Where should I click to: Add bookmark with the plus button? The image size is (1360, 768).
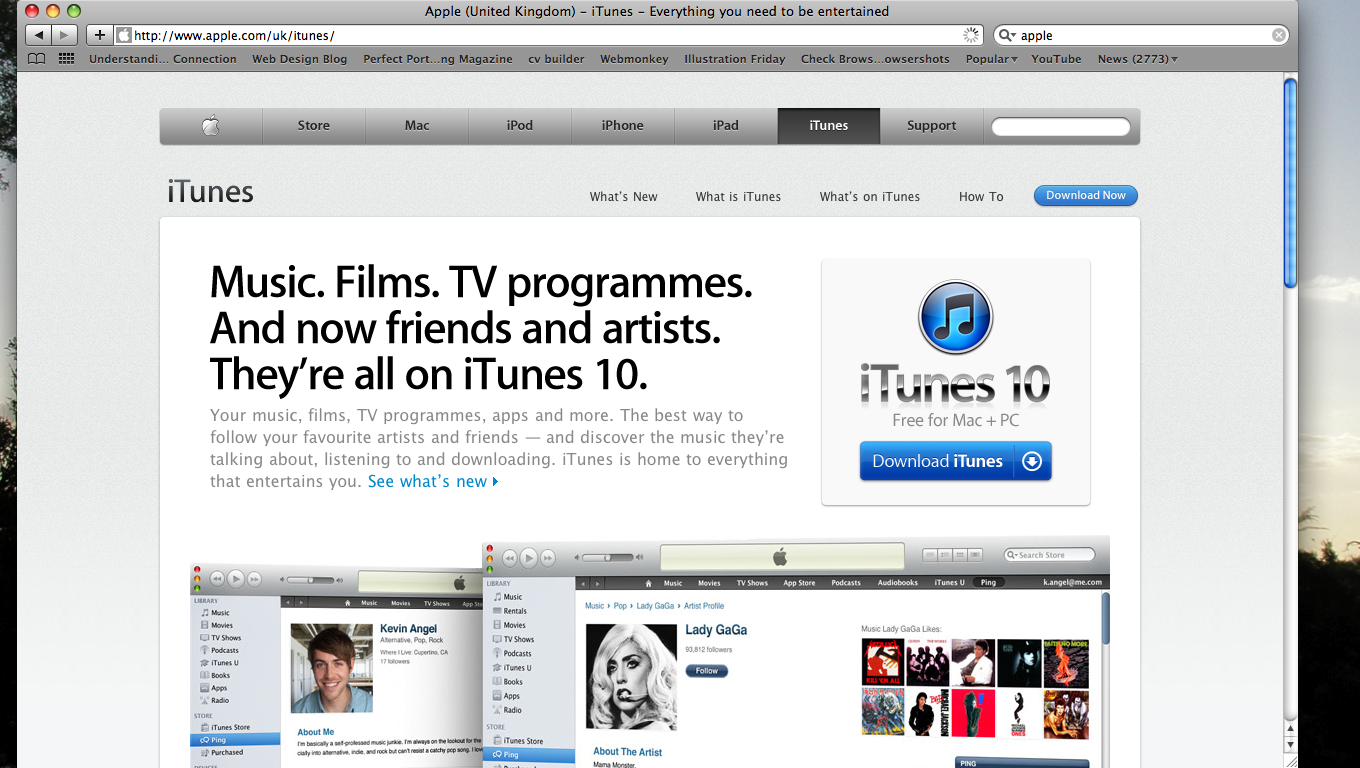pos(99,35)
